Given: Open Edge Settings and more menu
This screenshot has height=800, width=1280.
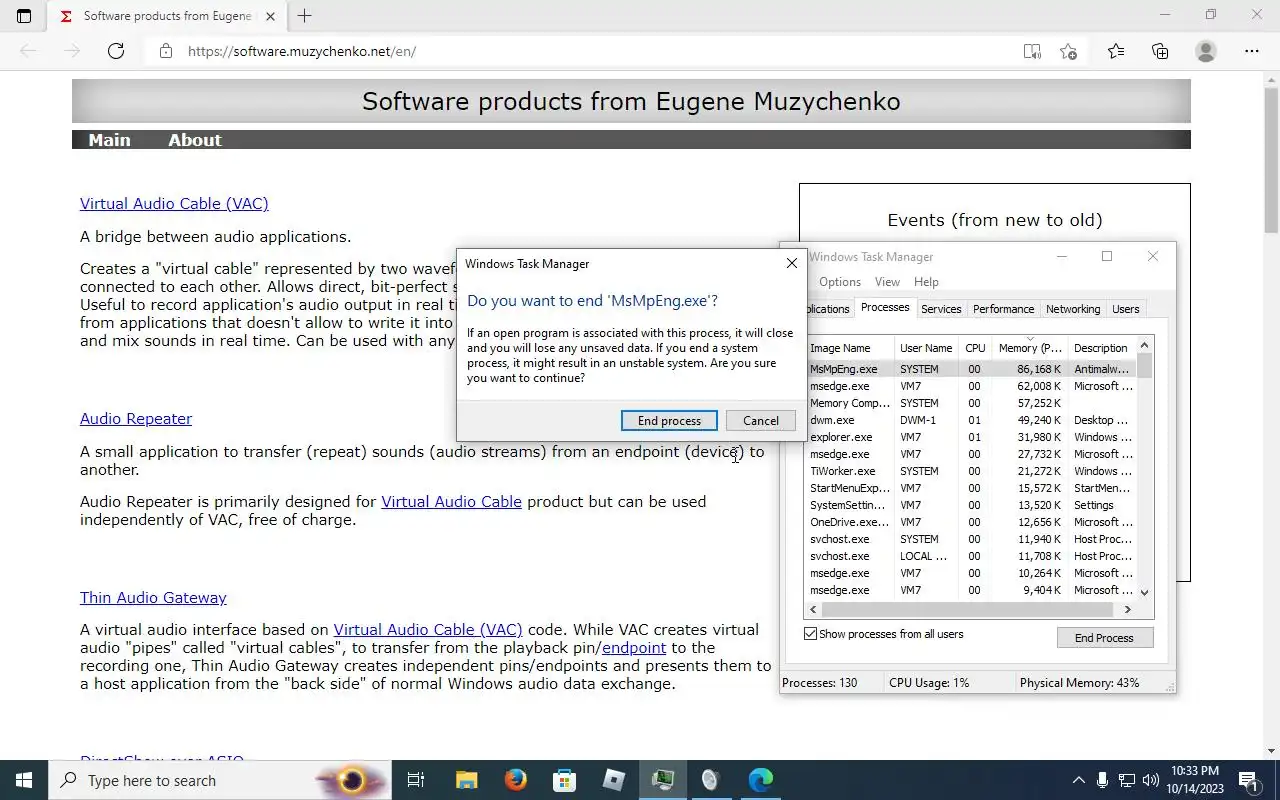Looking at the screenshot, I should tap(1252, 51).
